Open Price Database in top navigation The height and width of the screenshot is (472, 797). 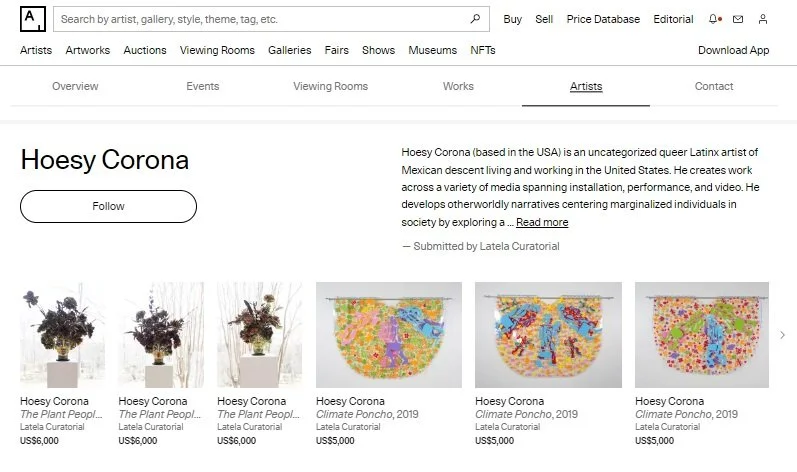603,19
